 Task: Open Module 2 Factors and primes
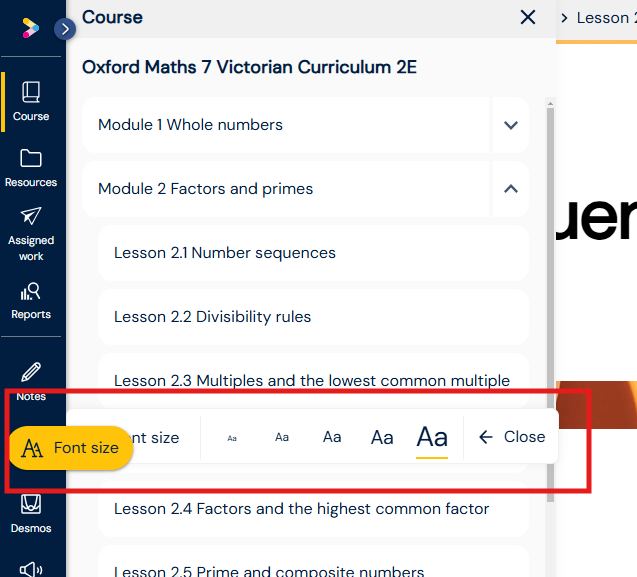[x=286, y=189]
